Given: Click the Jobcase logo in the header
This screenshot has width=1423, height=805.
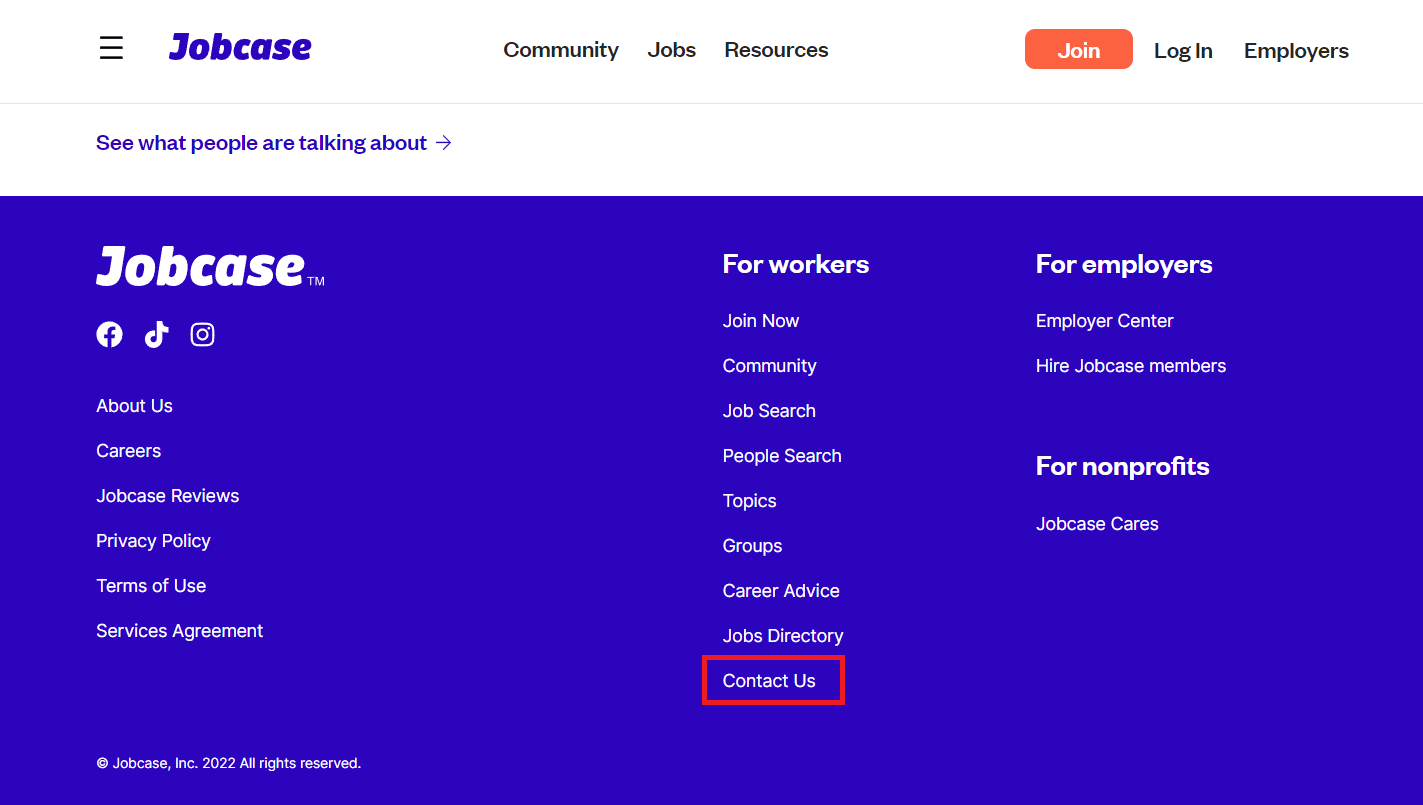Looking at the screenshot, I should click(240, 46).
